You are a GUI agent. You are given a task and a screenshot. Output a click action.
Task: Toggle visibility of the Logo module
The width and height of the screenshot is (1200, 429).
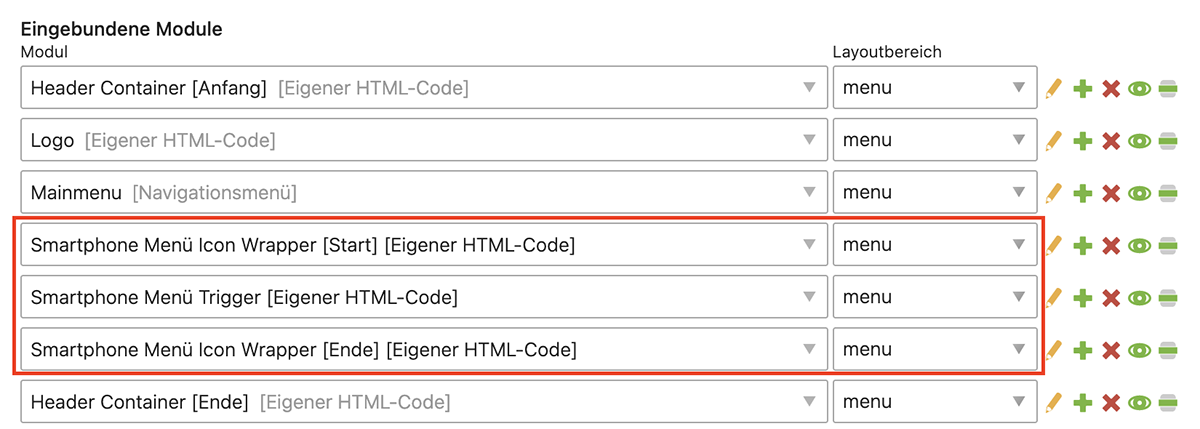(1139, 142)
